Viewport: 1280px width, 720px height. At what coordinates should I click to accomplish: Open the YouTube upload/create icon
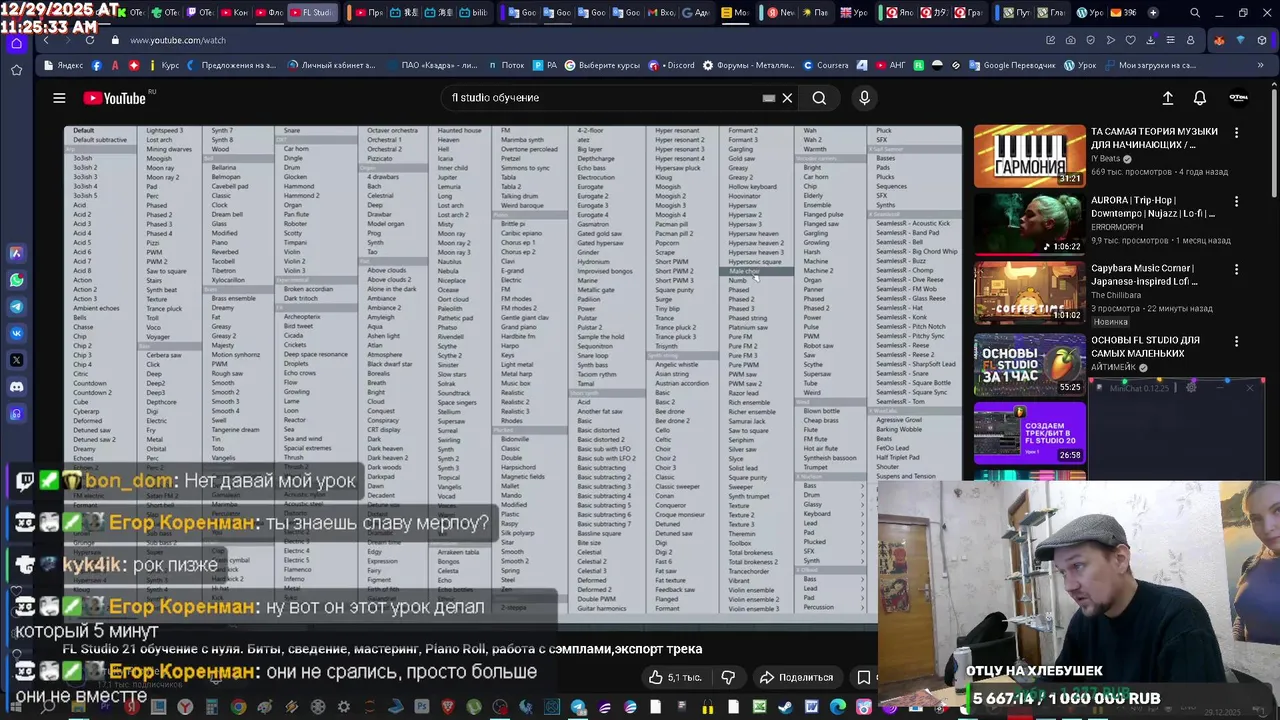click(x=1167, y=98)
